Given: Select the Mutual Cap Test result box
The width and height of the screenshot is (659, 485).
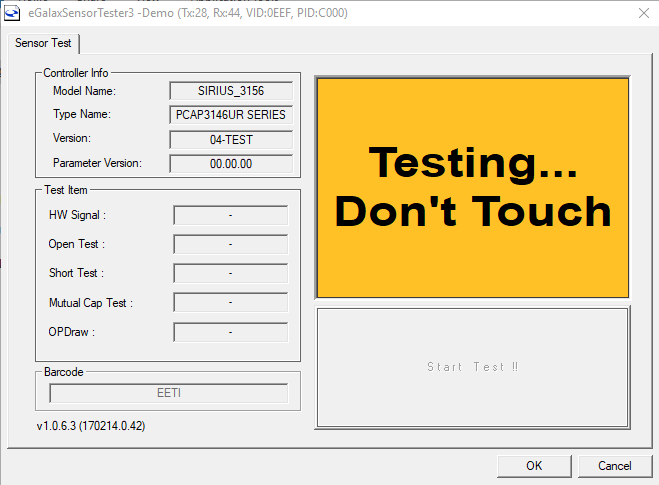Looking at the screenshot, I should 231,302.
